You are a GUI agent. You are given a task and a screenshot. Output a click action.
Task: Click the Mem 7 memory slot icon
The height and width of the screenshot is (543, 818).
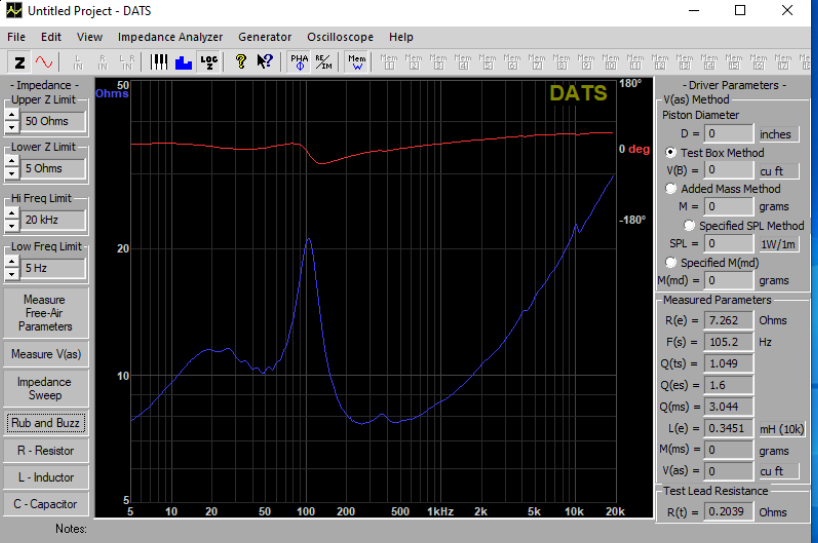click(x=537, y=63)
